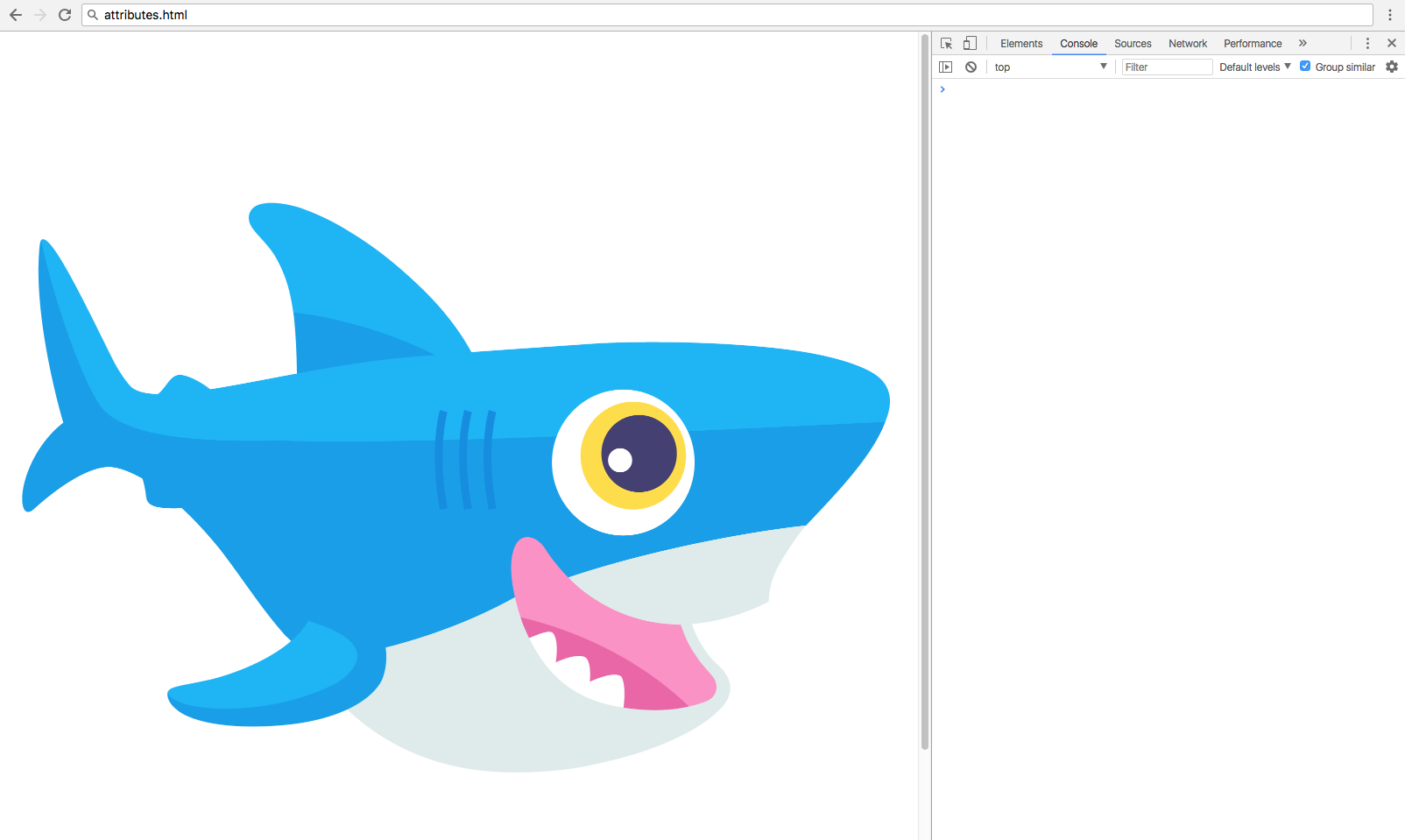Switch to the Elements tab
Image resolution: width=1405 pixels, height=840 pixels.
click(x=1021, y=43)
